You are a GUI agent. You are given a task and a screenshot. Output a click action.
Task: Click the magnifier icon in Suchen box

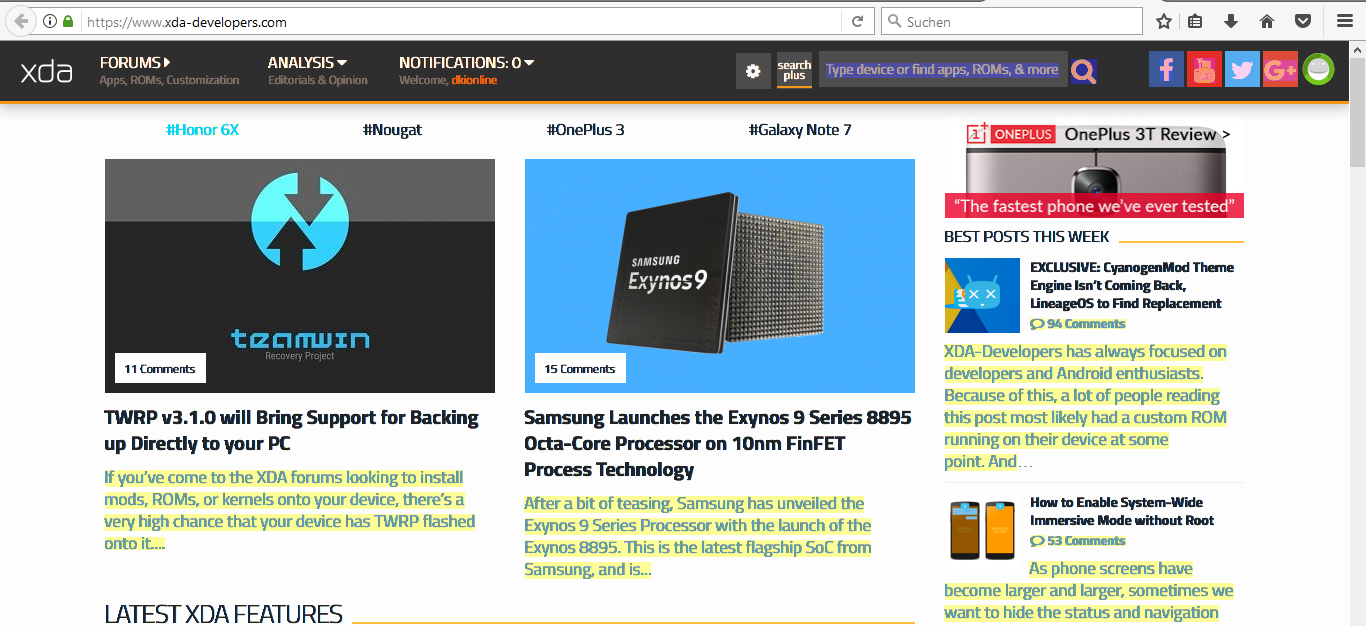(893, 21)
